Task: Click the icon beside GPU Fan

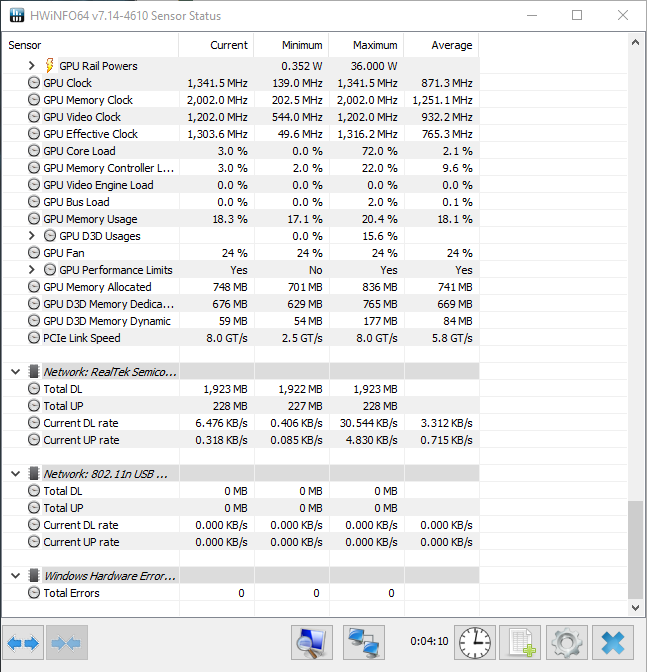Action: point(34,253)
